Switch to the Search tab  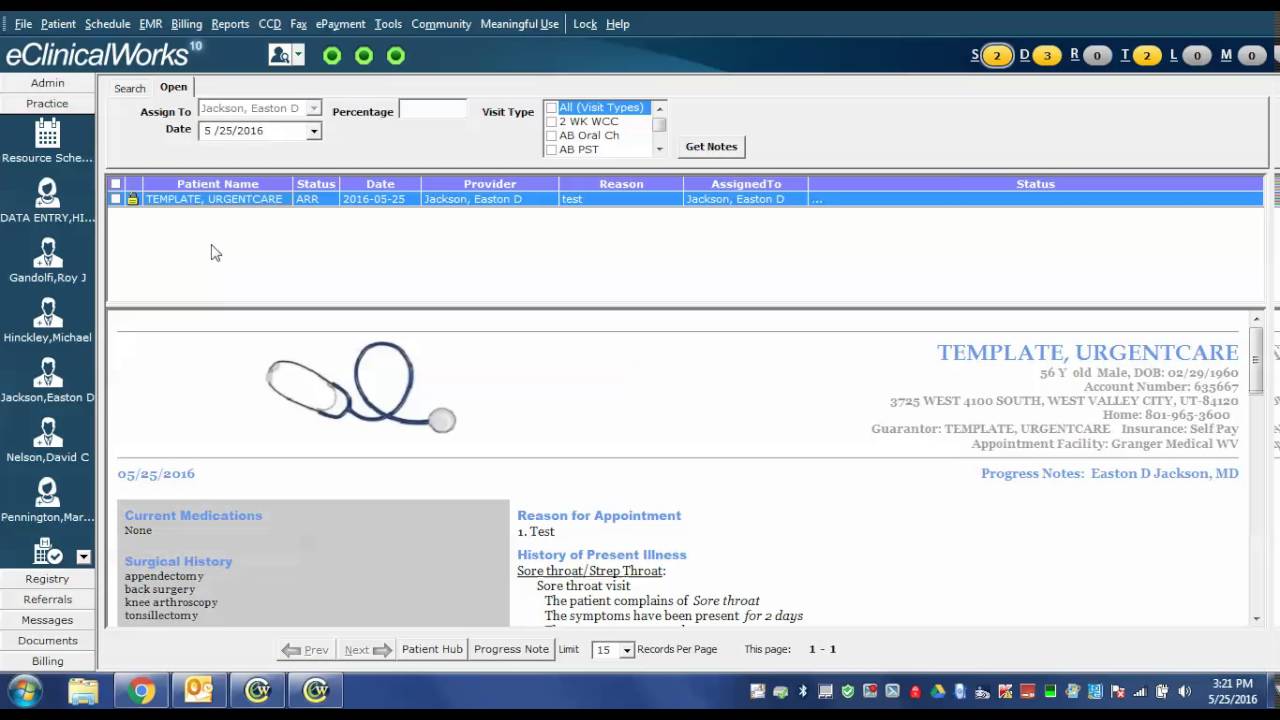coord(129,89)
